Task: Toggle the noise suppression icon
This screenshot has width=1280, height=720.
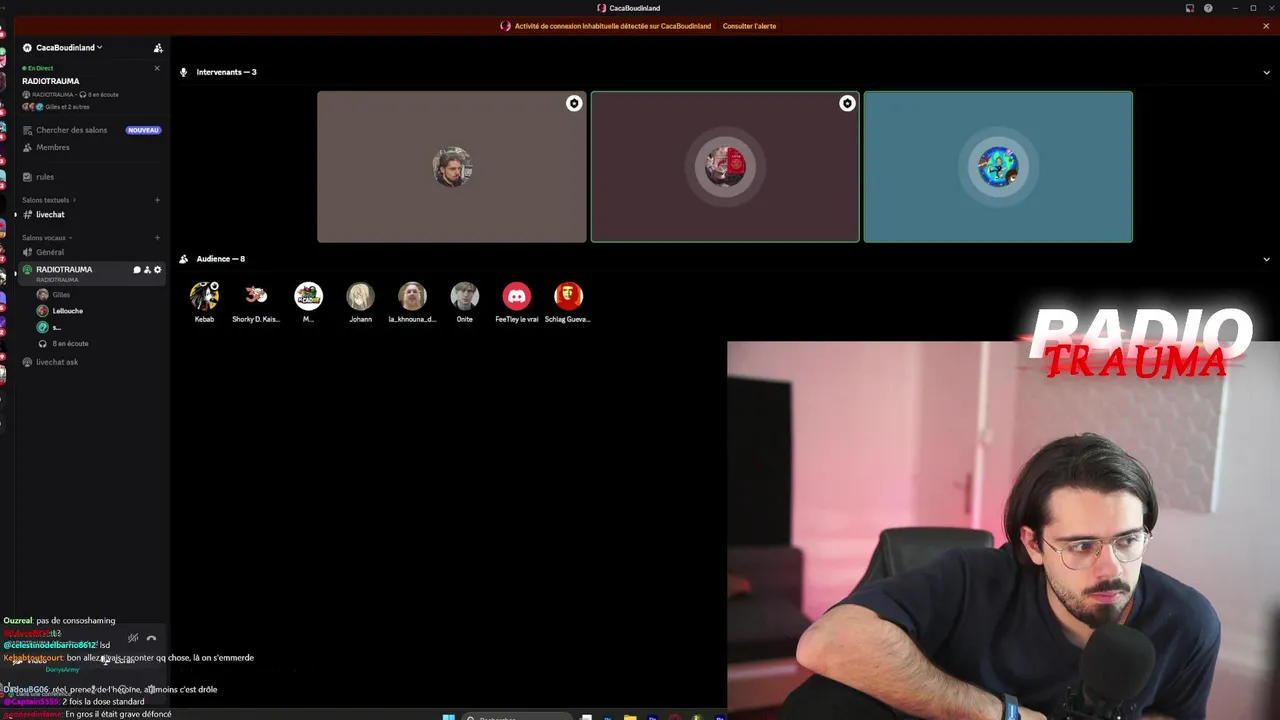Action: [133, 638]
